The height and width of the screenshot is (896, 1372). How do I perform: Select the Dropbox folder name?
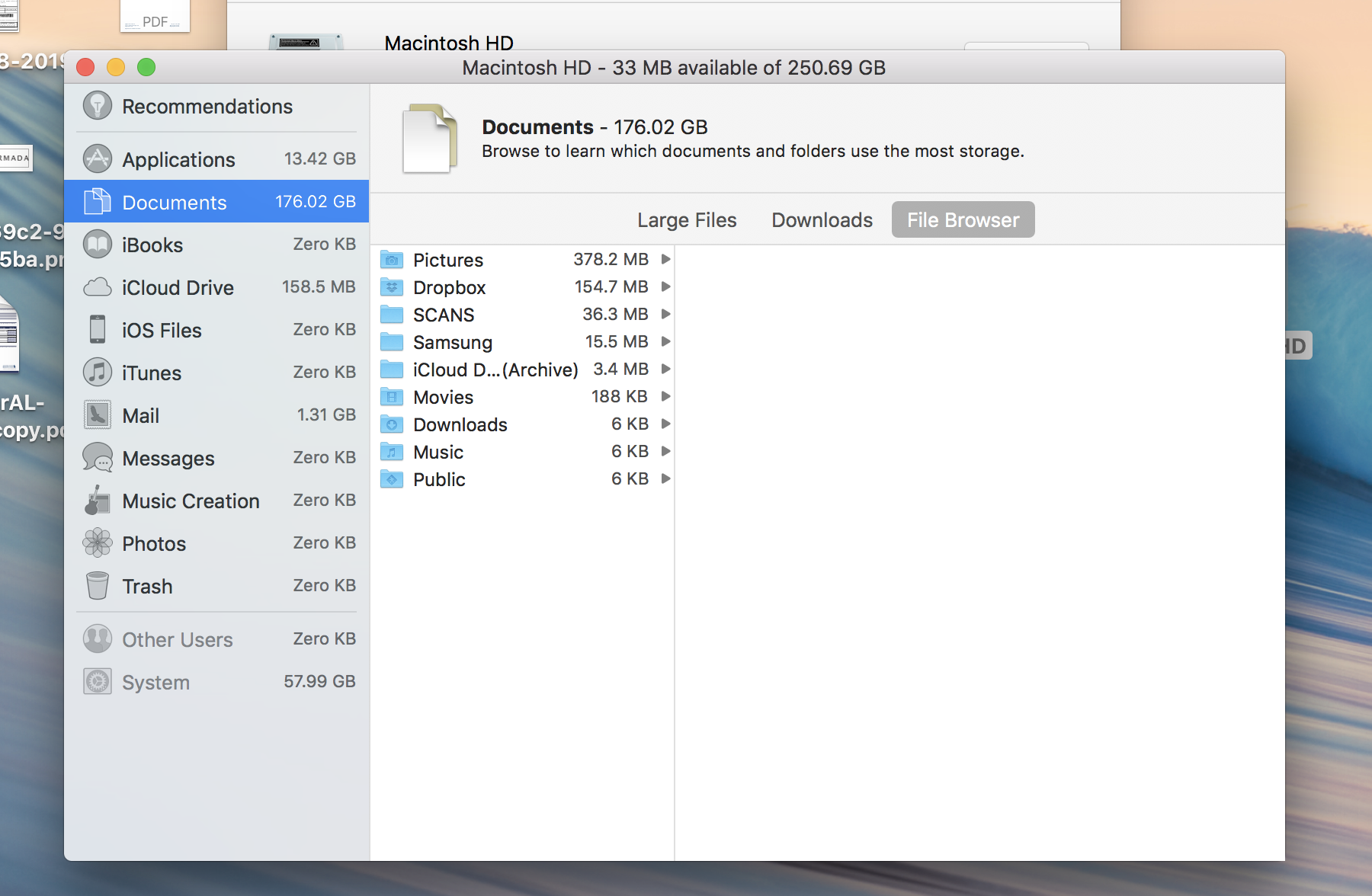point(450,287)
